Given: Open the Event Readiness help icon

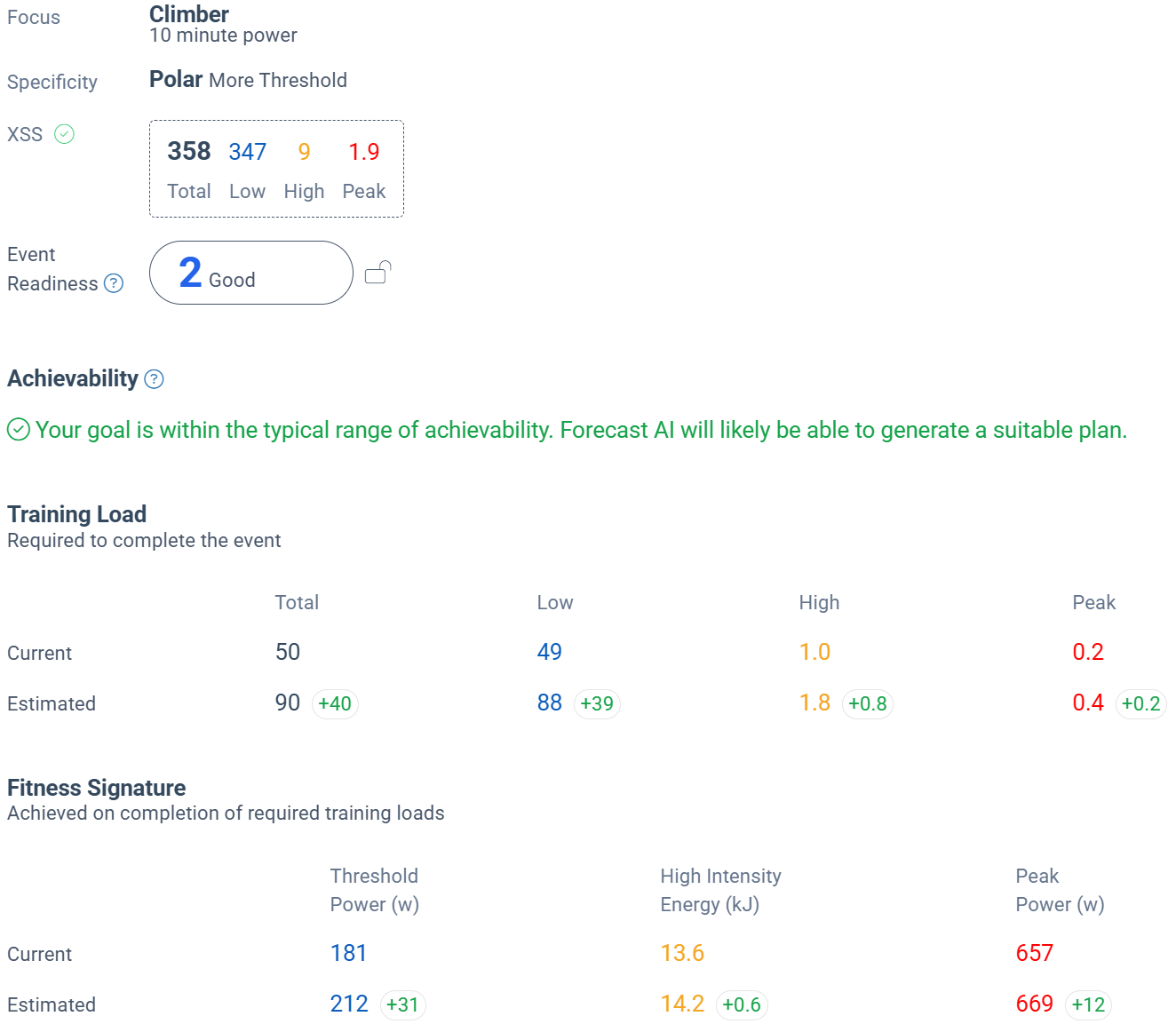Looking at the screenshot, I should pos(114,283).
